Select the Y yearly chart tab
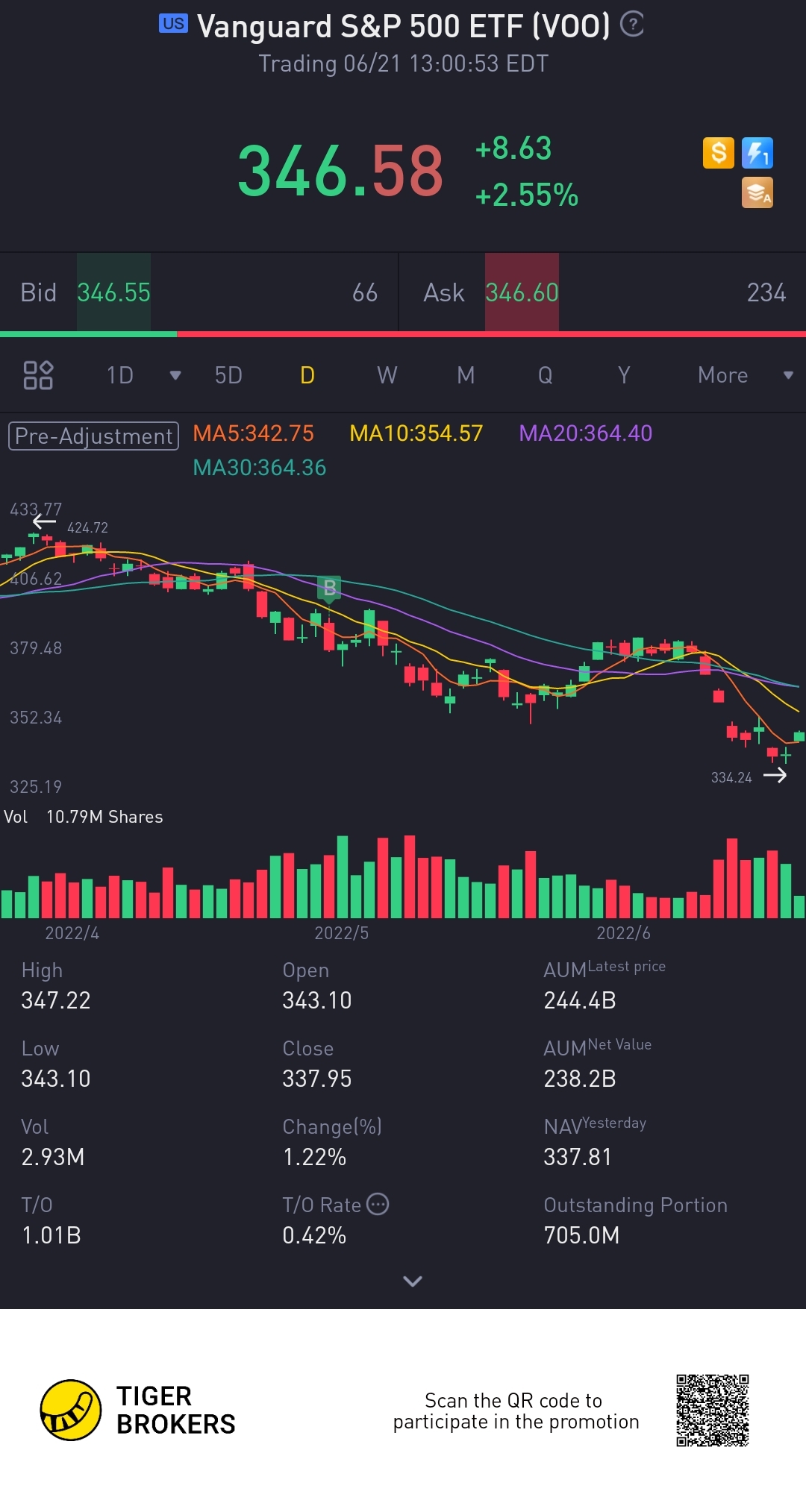Image resolution: width=806 pixels, height=1512 pixels. (624, 375)
